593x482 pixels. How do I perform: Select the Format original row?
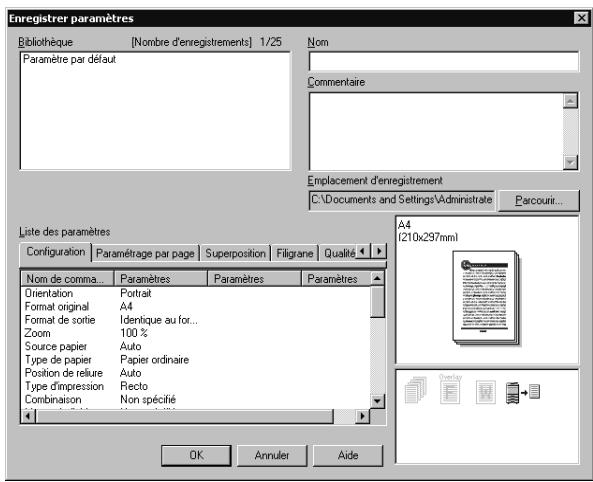196,306
